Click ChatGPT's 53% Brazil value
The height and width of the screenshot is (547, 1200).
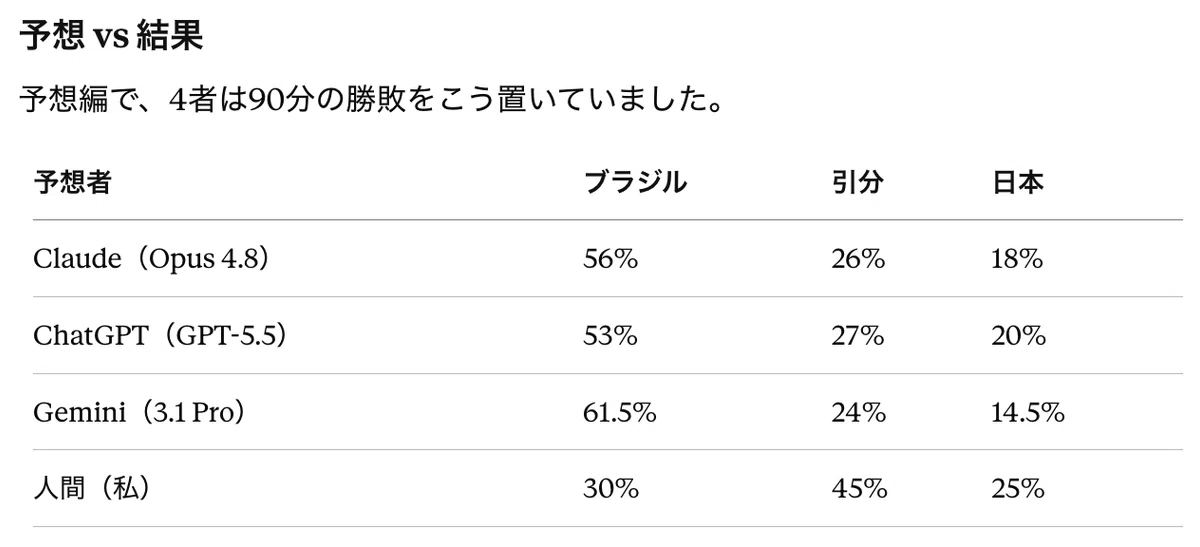coord(610,336)
